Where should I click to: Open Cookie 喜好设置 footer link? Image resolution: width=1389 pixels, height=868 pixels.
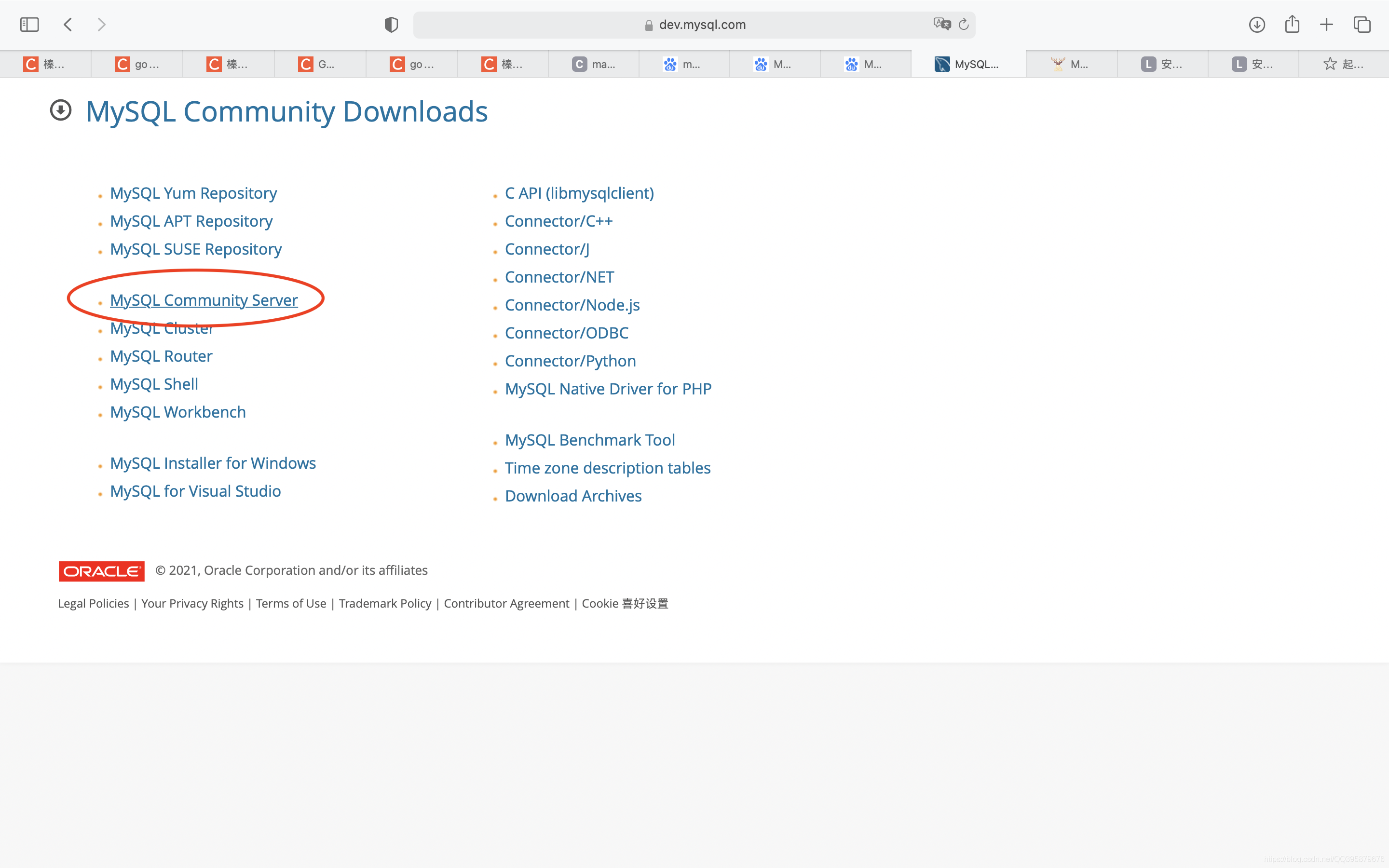(x=625, y=603)
